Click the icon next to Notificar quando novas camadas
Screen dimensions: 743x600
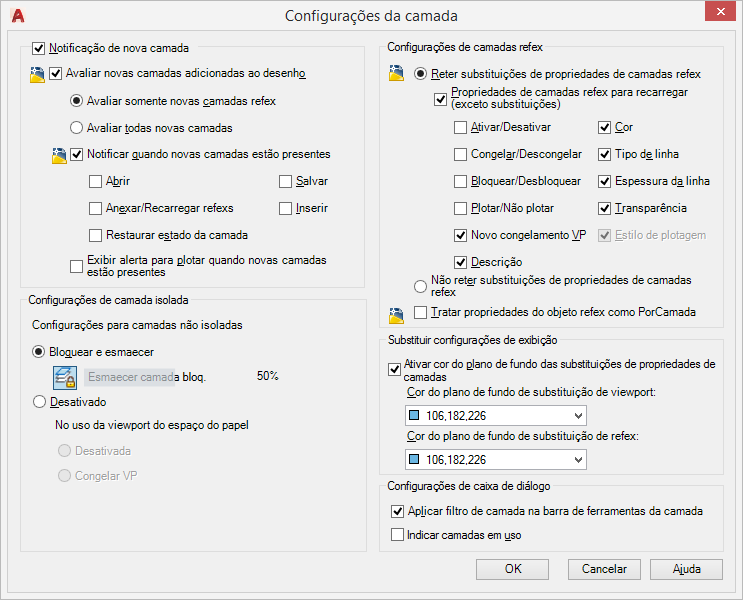pos(59,155)
